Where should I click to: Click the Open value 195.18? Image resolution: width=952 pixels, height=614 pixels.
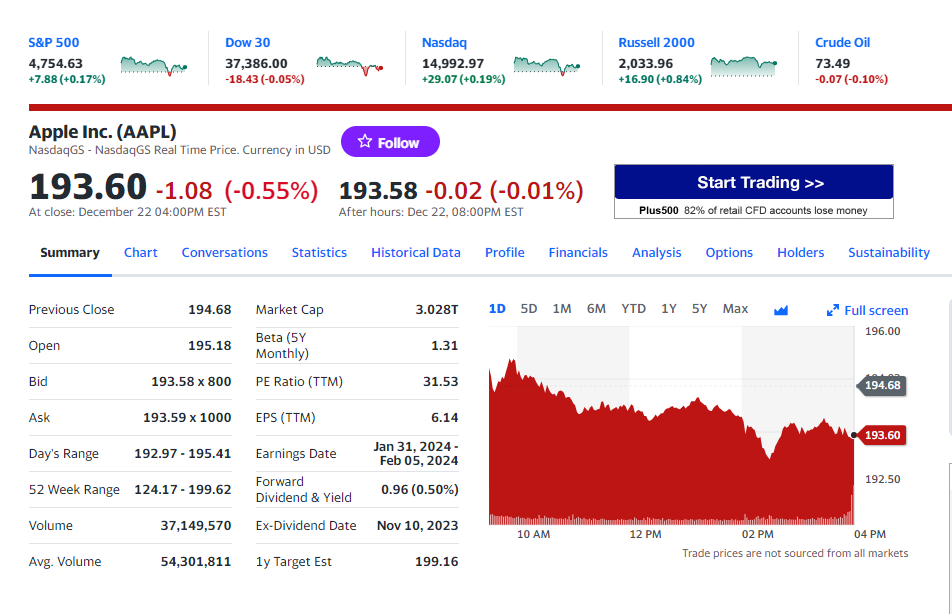209,346
